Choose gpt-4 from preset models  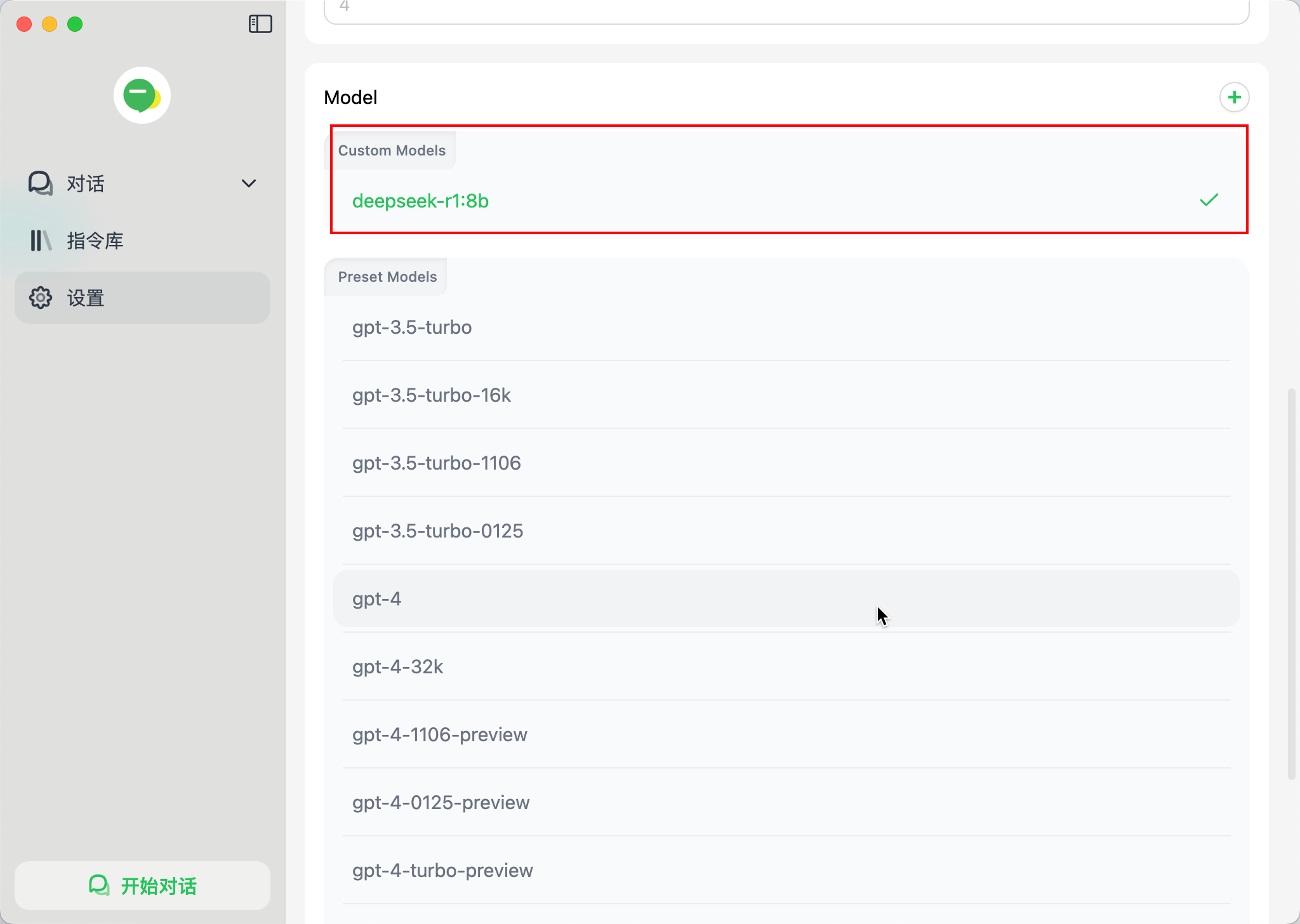point(377,599)
